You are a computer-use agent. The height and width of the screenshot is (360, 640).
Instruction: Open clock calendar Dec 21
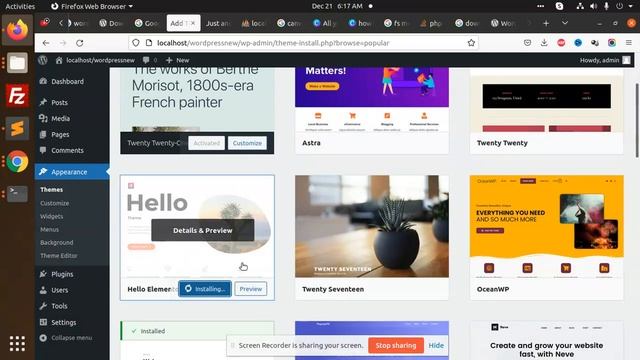tap(337, 6)
